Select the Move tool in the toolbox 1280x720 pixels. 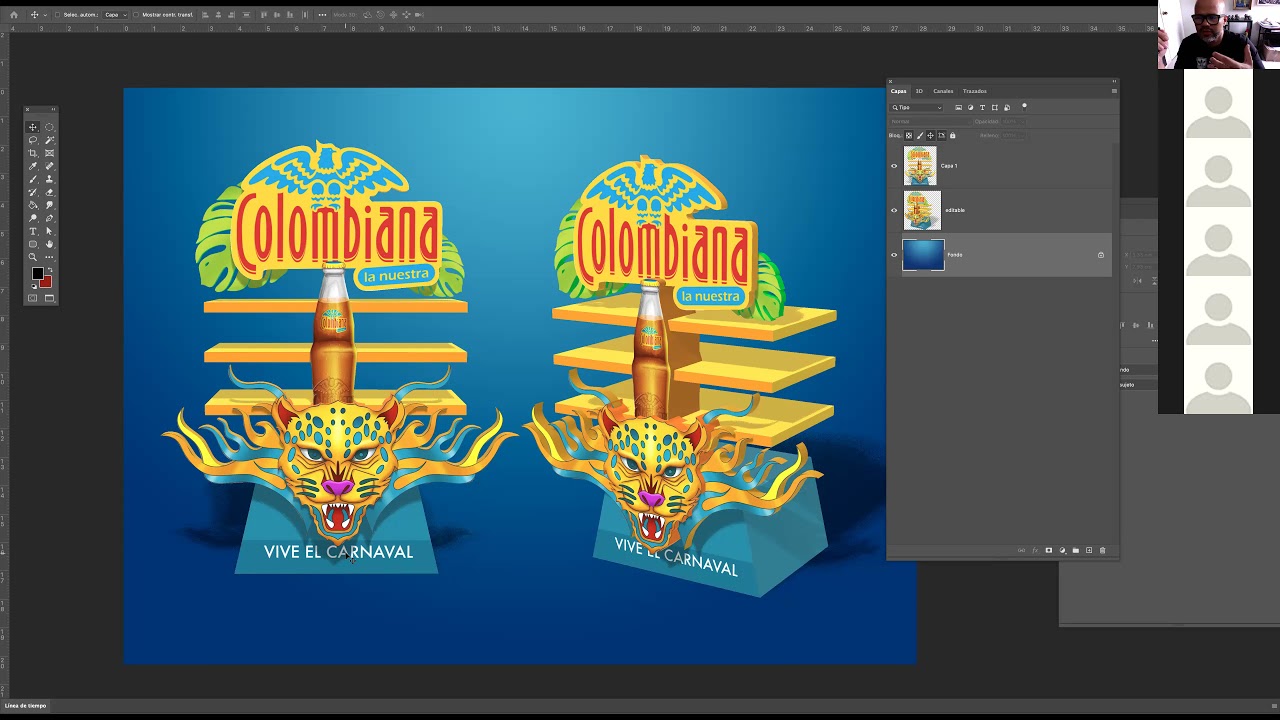point(33,127)
